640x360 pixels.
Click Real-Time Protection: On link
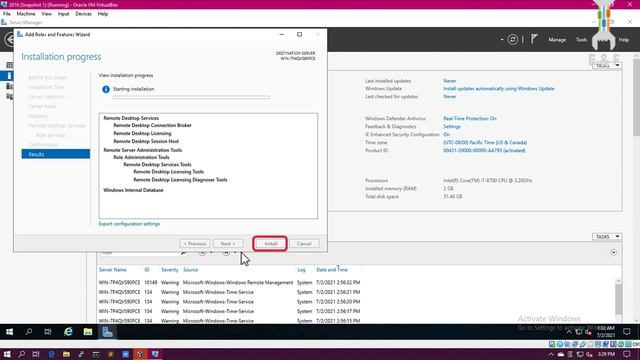(470, 118)
